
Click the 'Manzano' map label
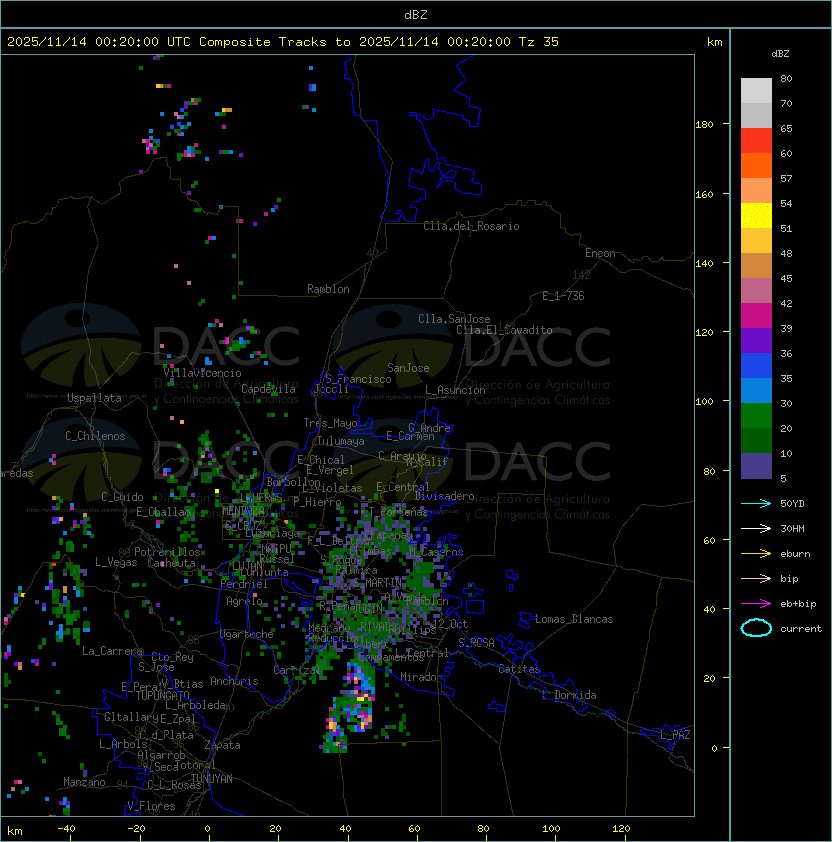coord(84,782)
